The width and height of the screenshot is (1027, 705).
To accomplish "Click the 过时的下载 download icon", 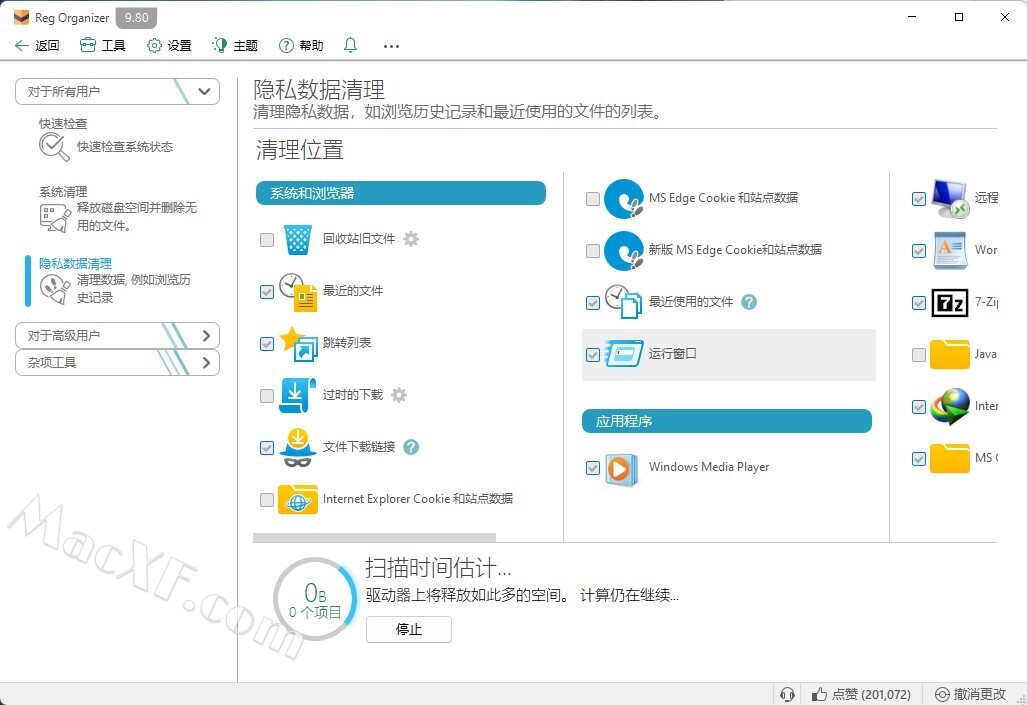I will (x=297, y=395).
